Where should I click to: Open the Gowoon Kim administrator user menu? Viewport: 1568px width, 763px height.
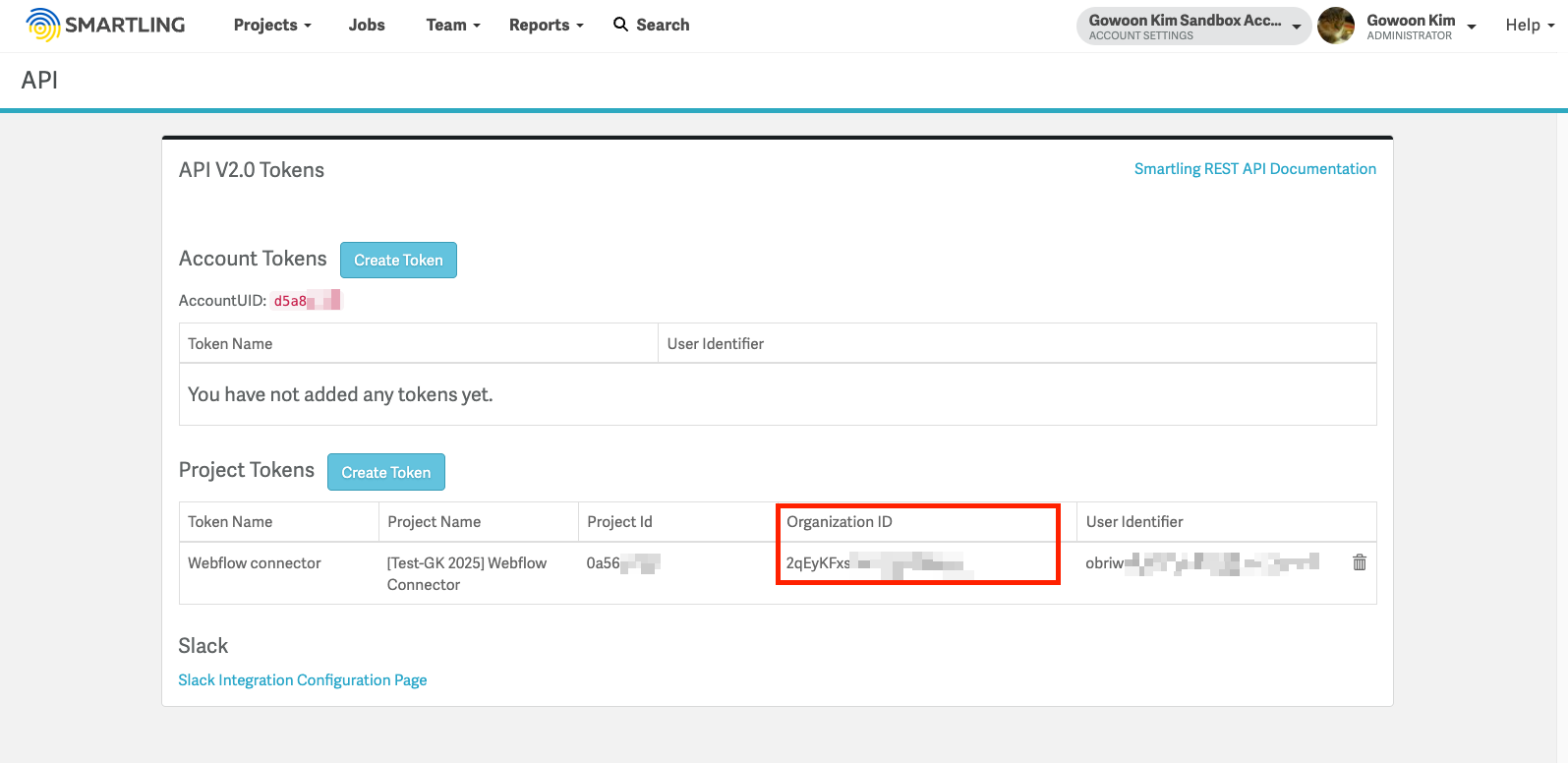click(x=1422, y=27)
